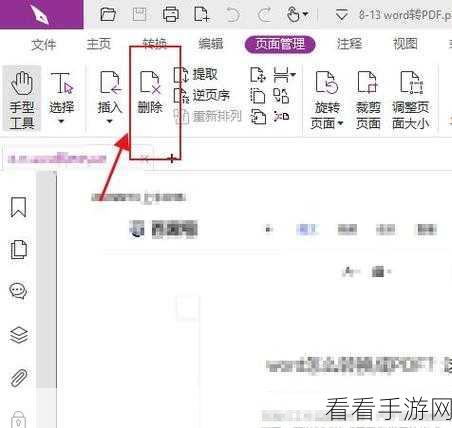Click 提取 to extract pages
The image size is (452, 428).
pyautogui.click(x=196, y=74)
